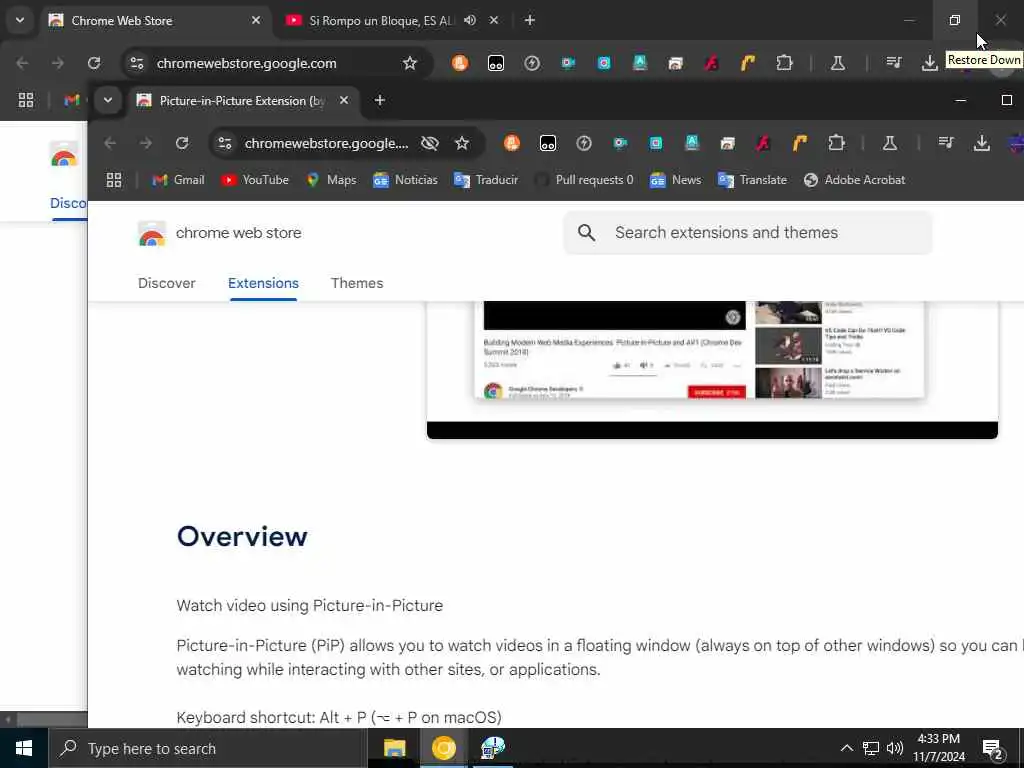Open Adobe Acrobat bookmark

pyautogui.click(x=854, y=180)
